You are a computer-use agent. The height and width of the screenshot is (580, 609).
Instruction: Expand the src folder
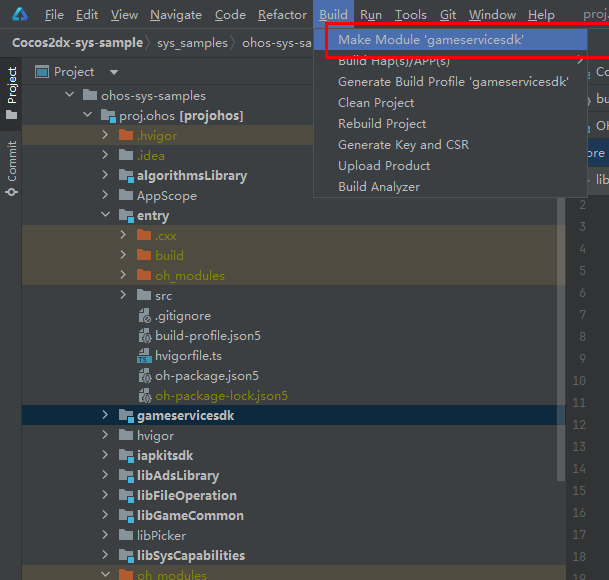point(123,294)
